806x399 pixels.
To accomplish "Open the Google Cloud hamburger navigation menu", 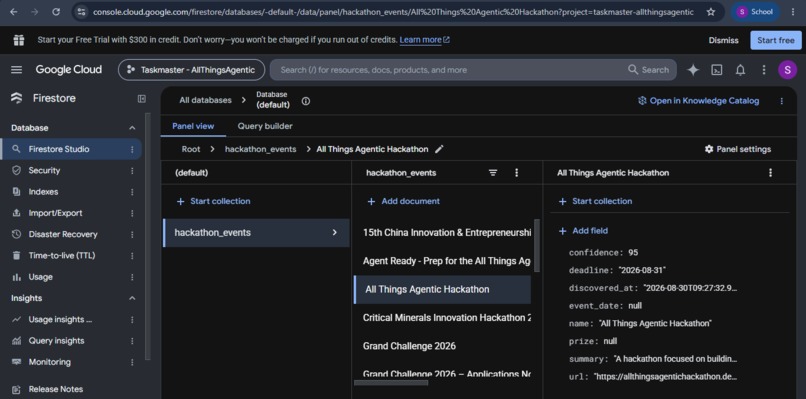I will [16, 69].
